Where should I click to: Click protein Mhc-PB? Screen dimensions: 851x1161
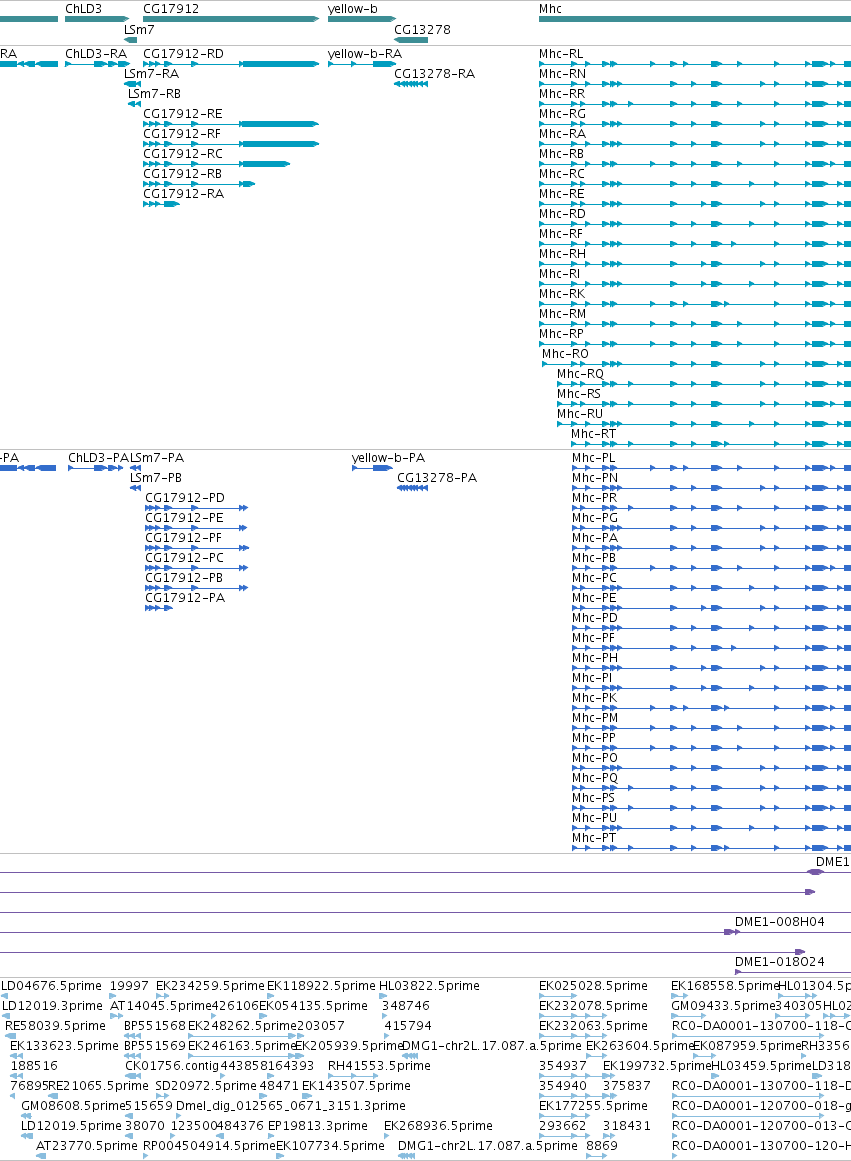pyautogui.click(x=593, y=558)
